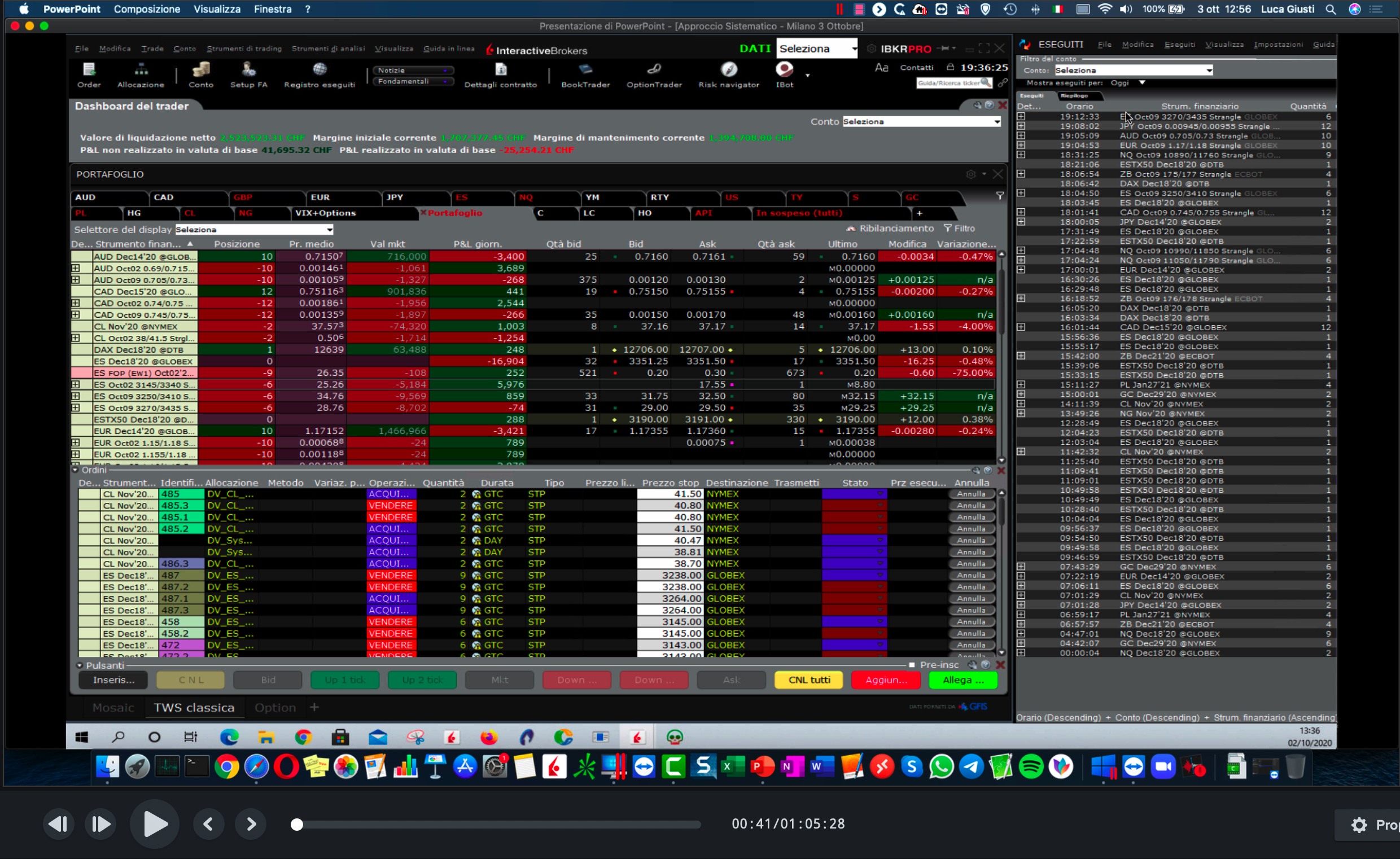Click the Inseris... button
Screen dimensions: 1400x859
pos(113,680)
